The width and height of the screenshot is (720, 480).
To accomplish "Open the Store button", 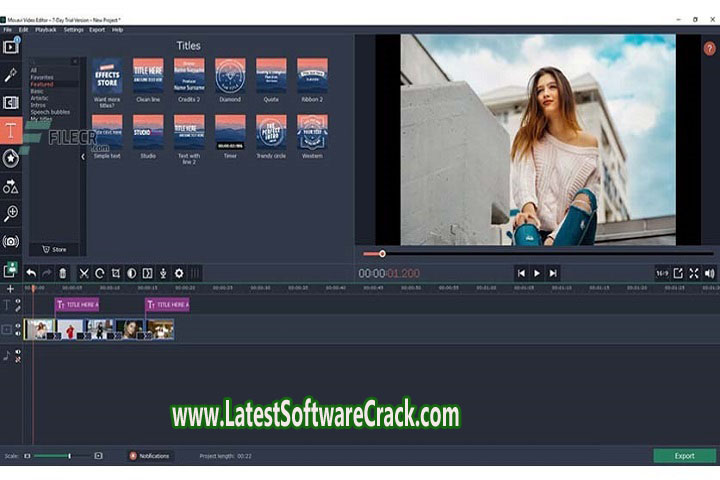I will point(54,249).
